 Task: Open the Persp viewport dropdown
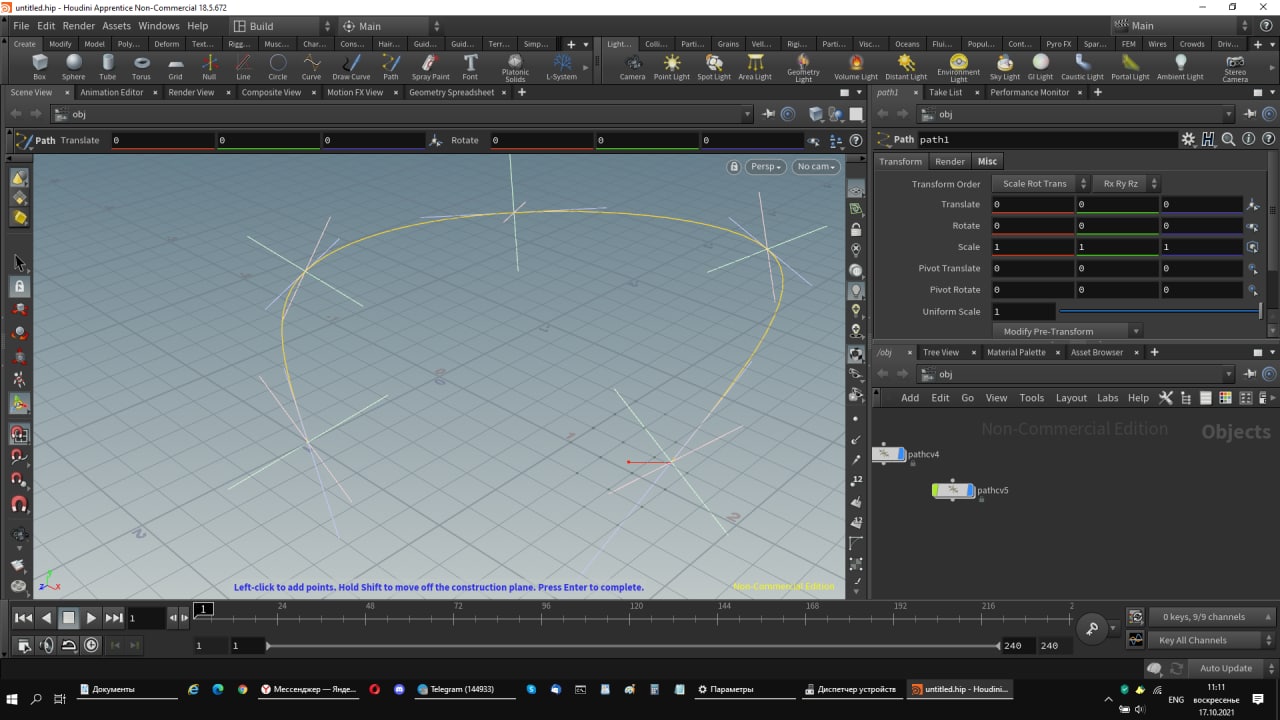(x=766, y=167)
